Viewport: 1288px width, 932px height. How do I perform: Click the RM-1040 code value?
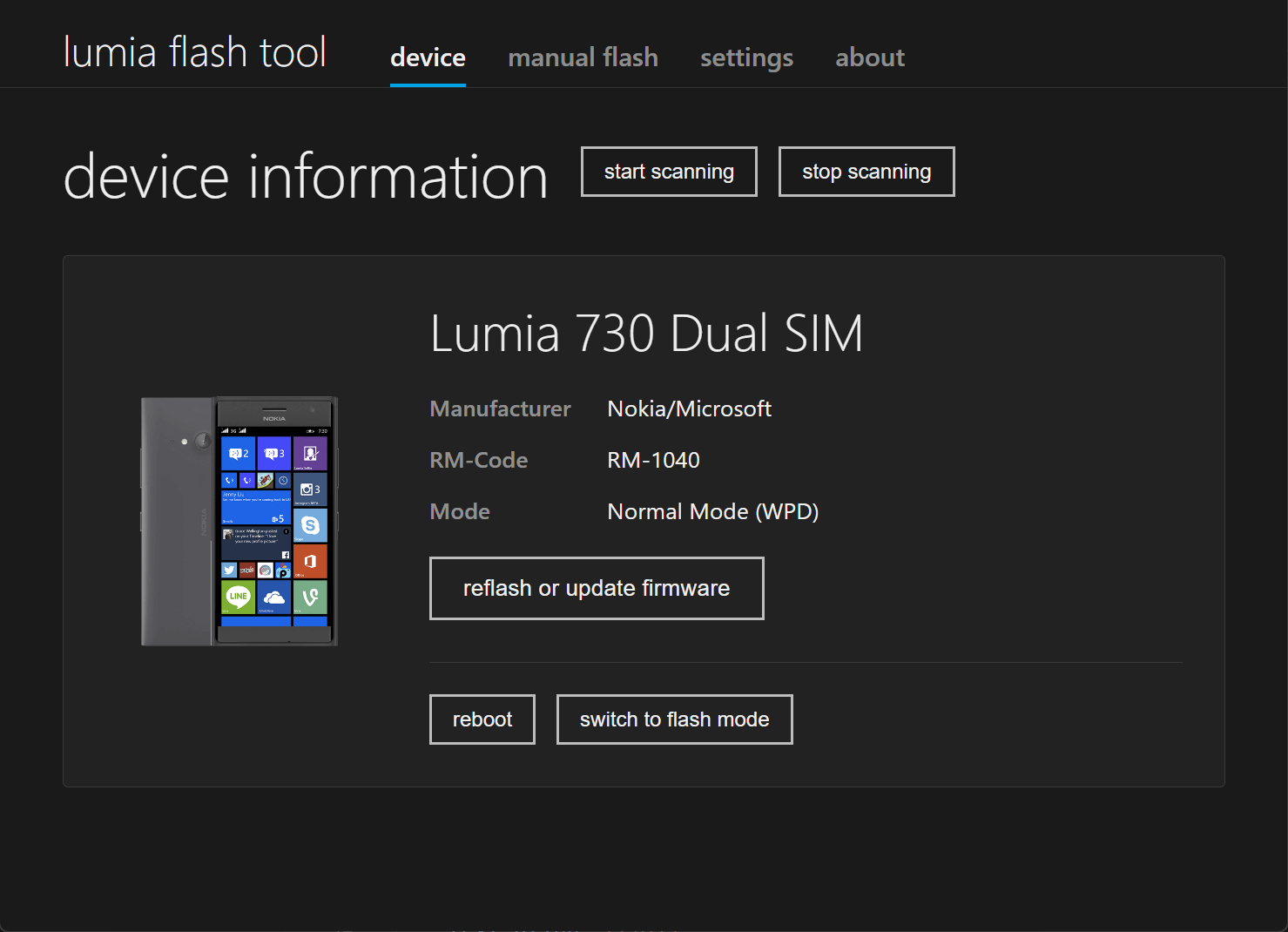point(653,460)
